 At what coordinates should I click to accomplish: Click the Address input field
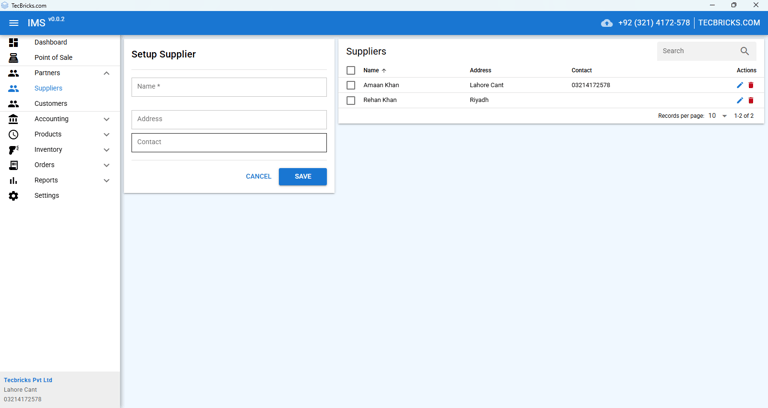click(x=229, y=120)
